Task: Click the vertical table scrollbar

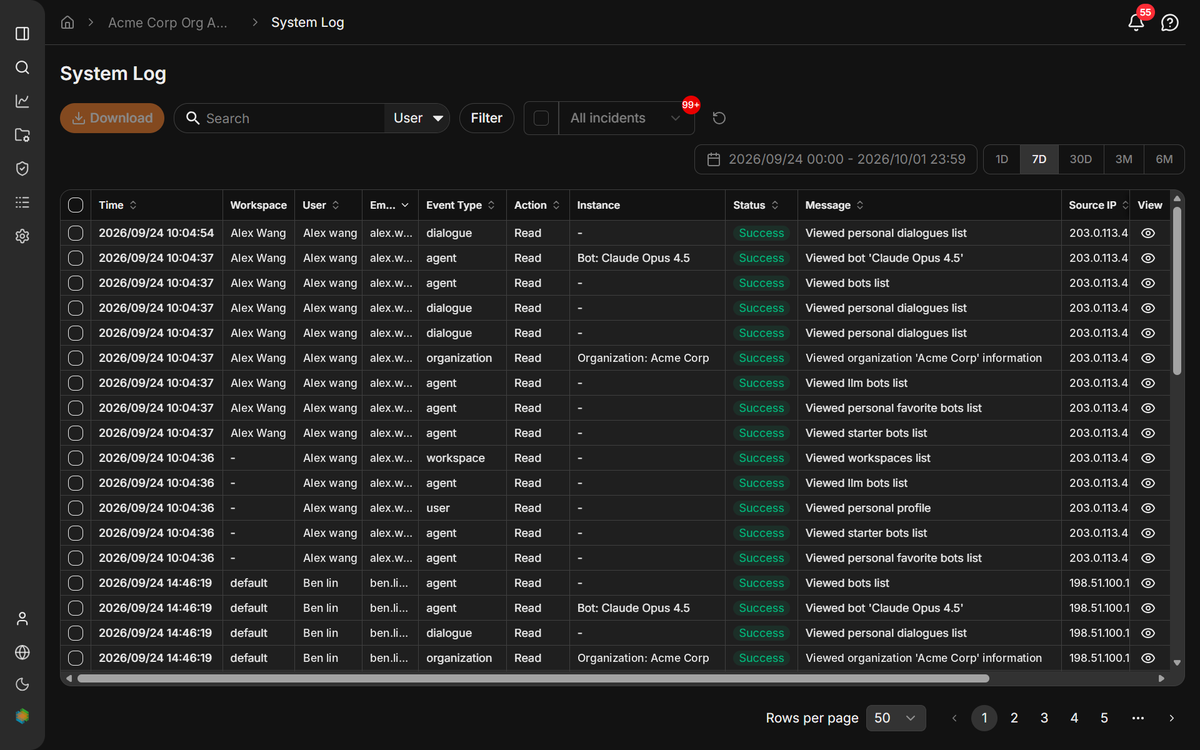Action: tap(1177, 292)
